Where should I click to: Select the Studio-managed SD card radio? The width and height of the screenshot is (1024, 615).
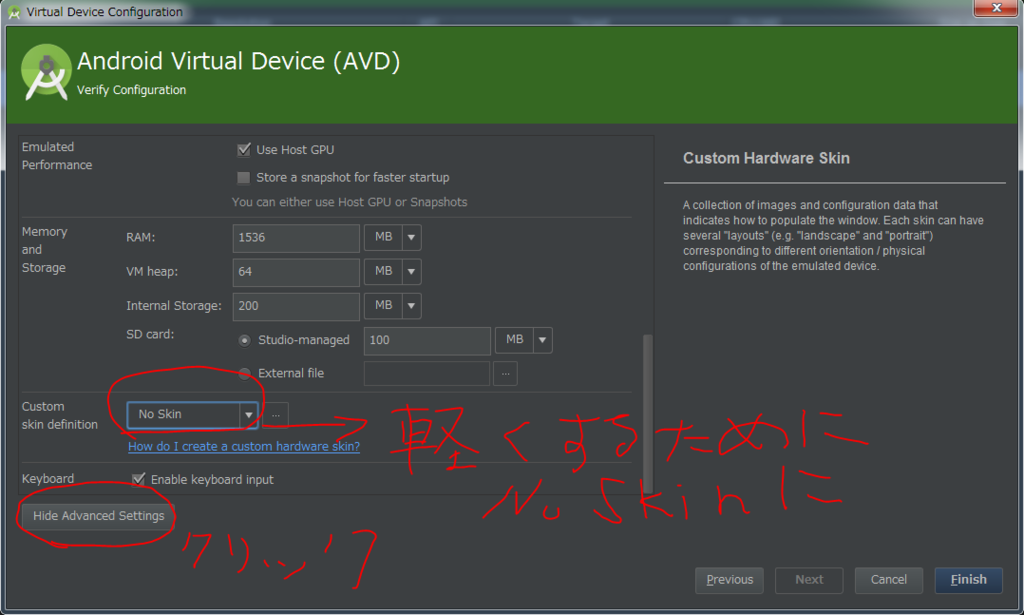(x=245, y=340)
